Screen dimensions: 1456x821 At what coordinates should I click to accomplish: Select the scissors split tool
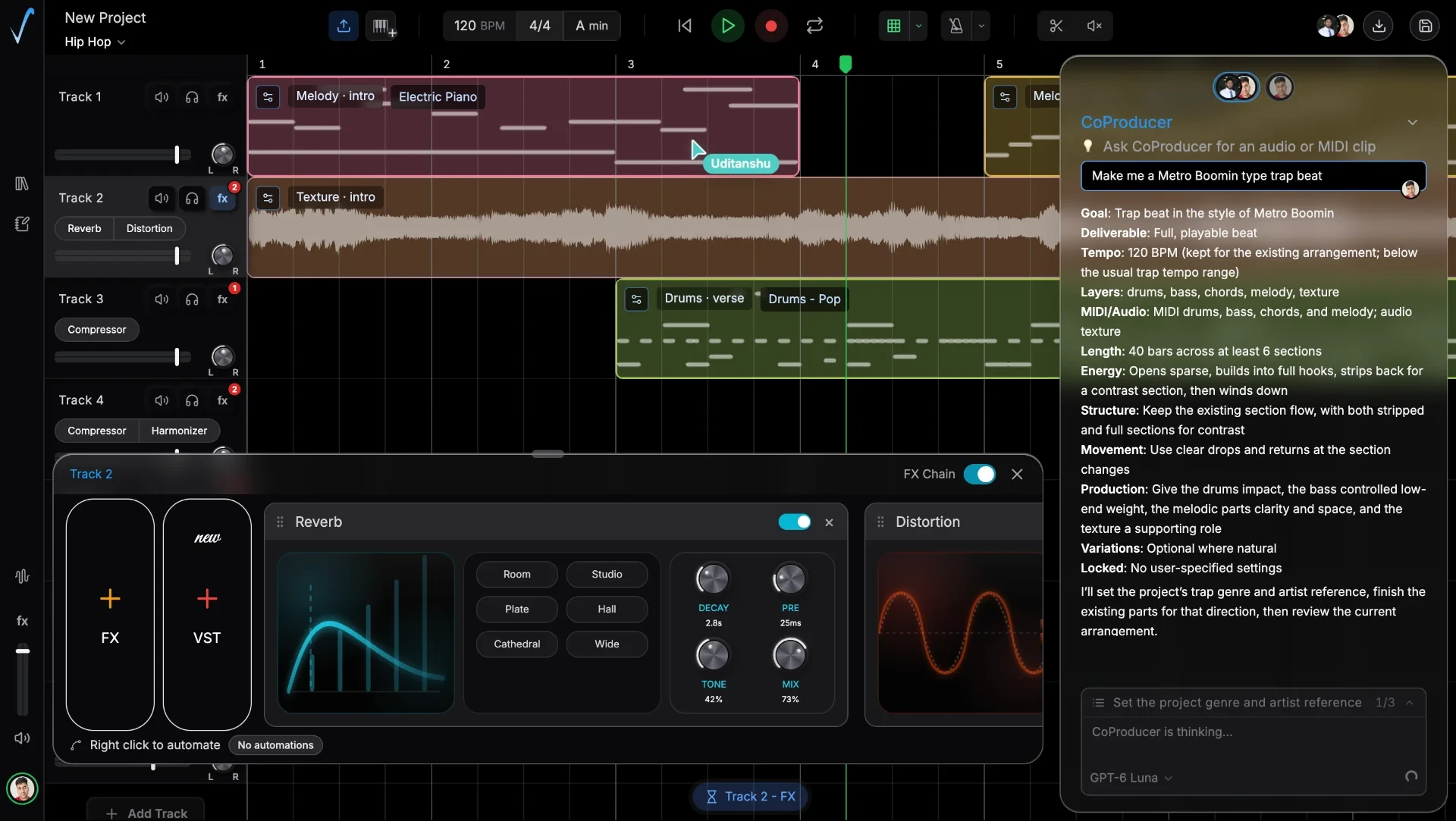[x=1056, y=26]
